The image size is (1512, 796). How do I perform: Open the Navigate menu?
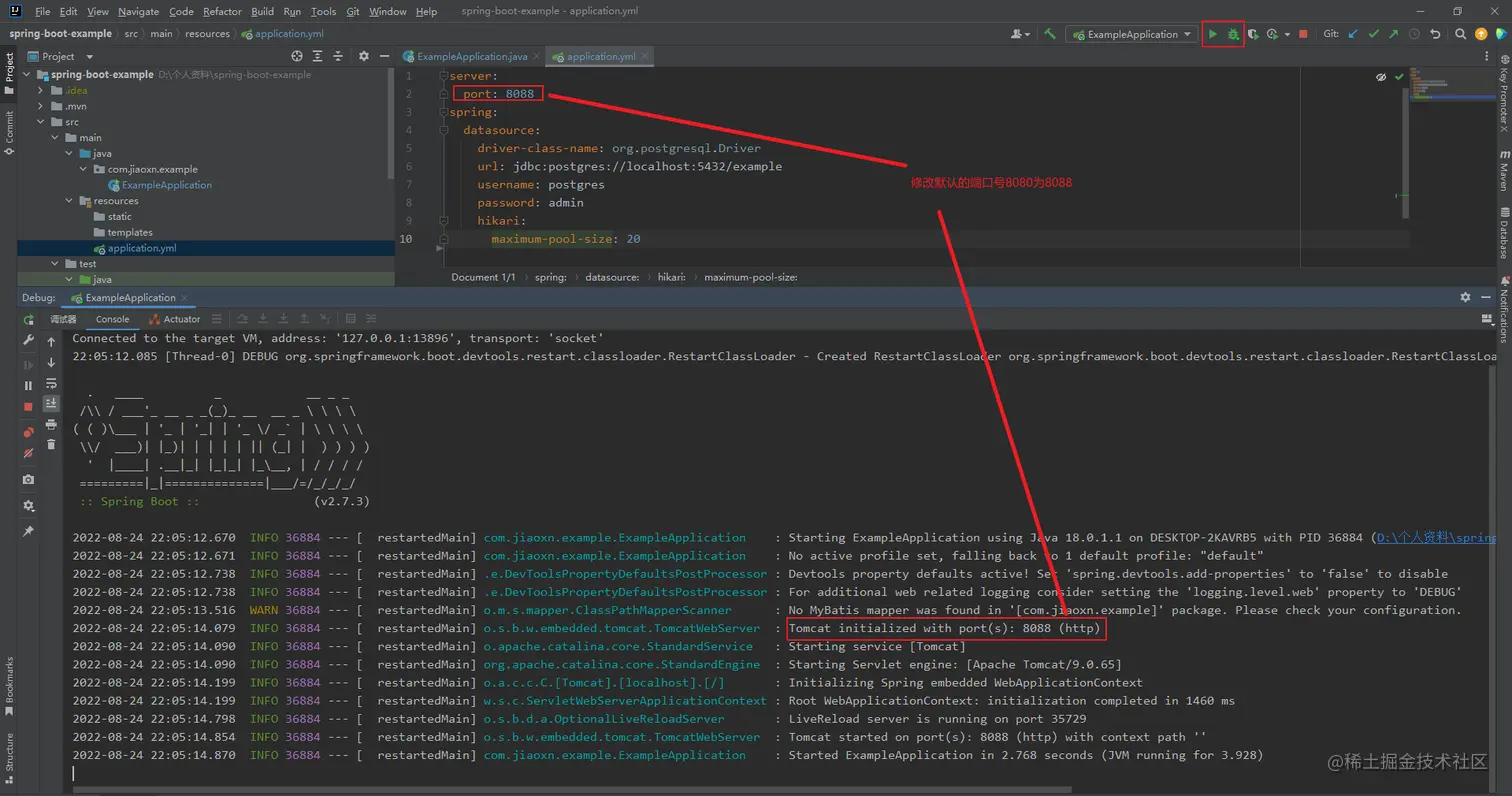[138, 11]
